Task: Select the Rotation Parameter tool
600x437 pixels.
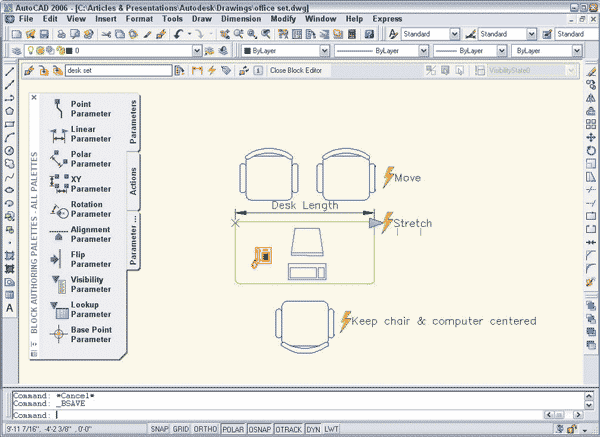Action: pyautogui.click(x=80, y=209)
